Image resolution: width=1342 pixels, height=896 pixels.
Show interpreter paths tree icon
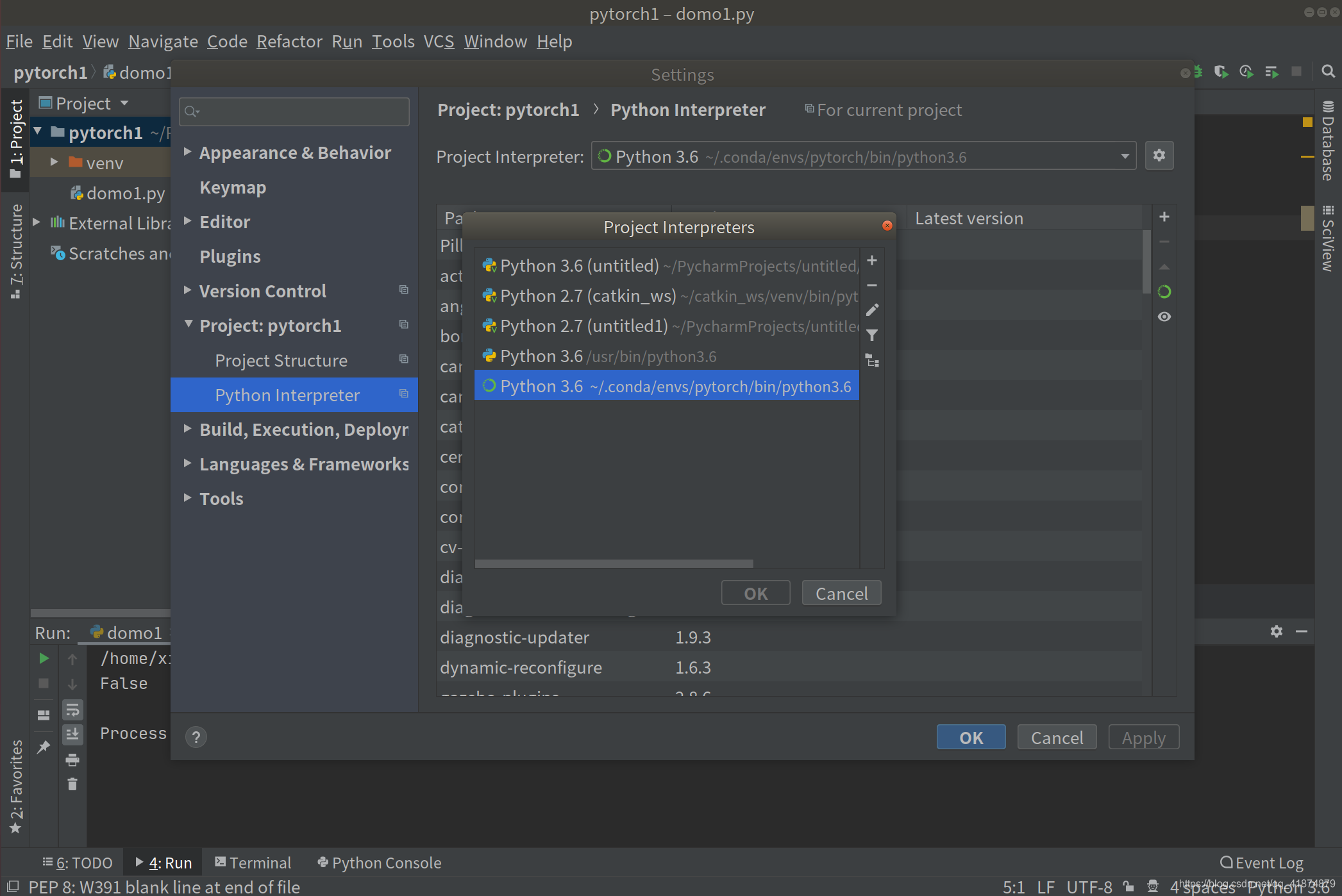(x=872, y=361)
